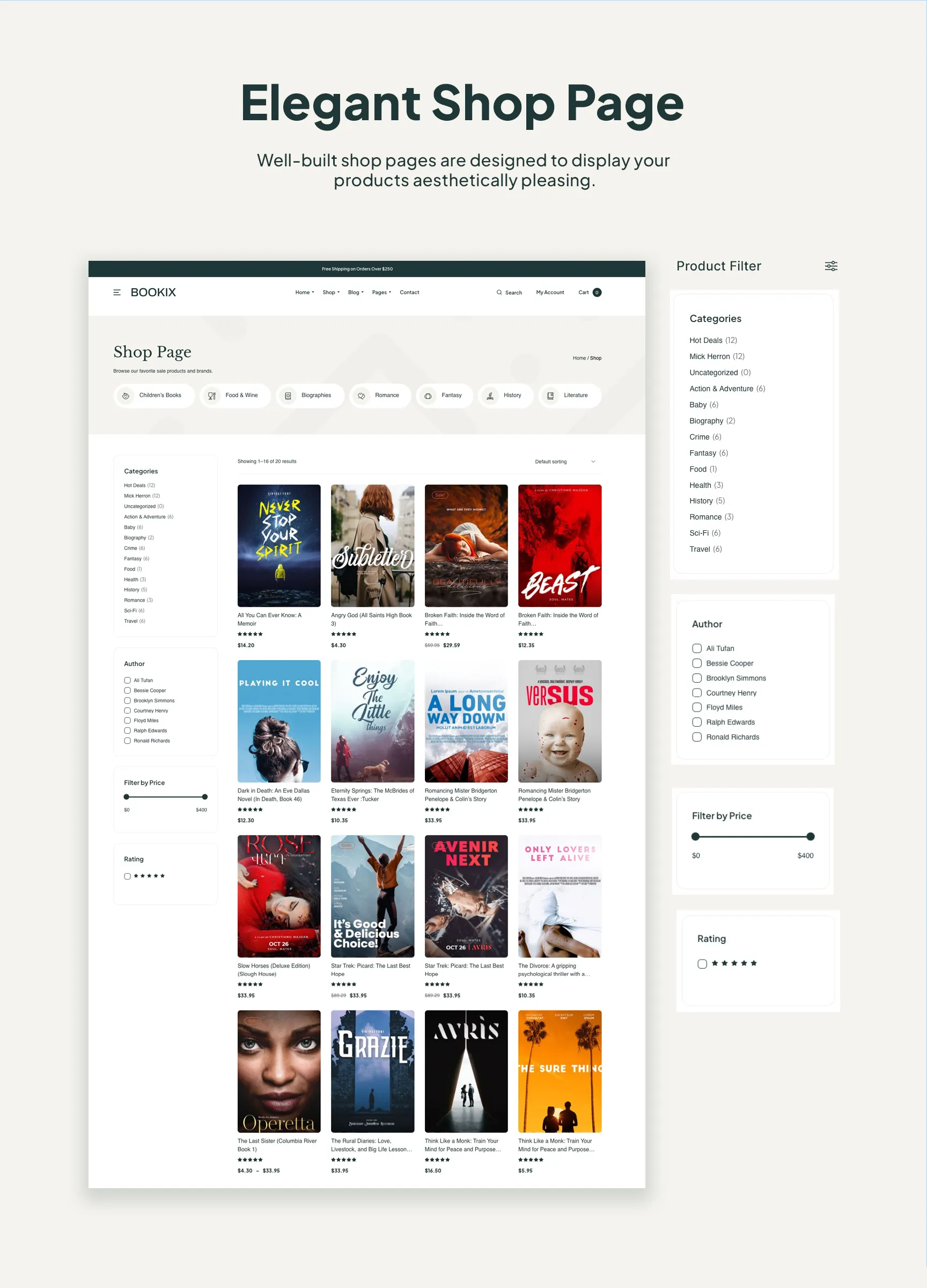Go to My Account link
This screenshot has width=927, height=1288.
tap(549, 292)
